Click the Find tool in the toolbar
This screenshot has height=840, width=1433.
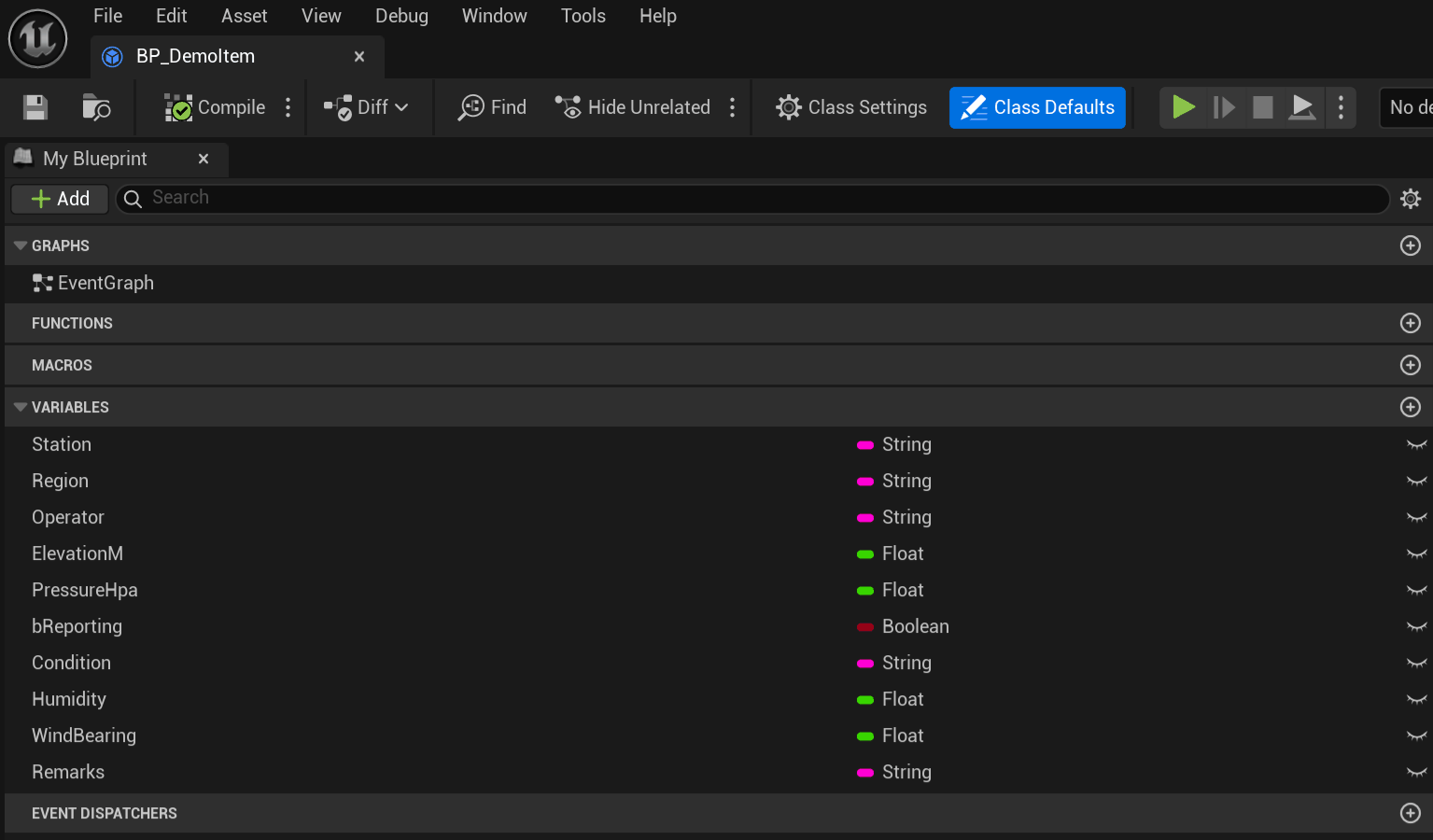tap(492, 107)
